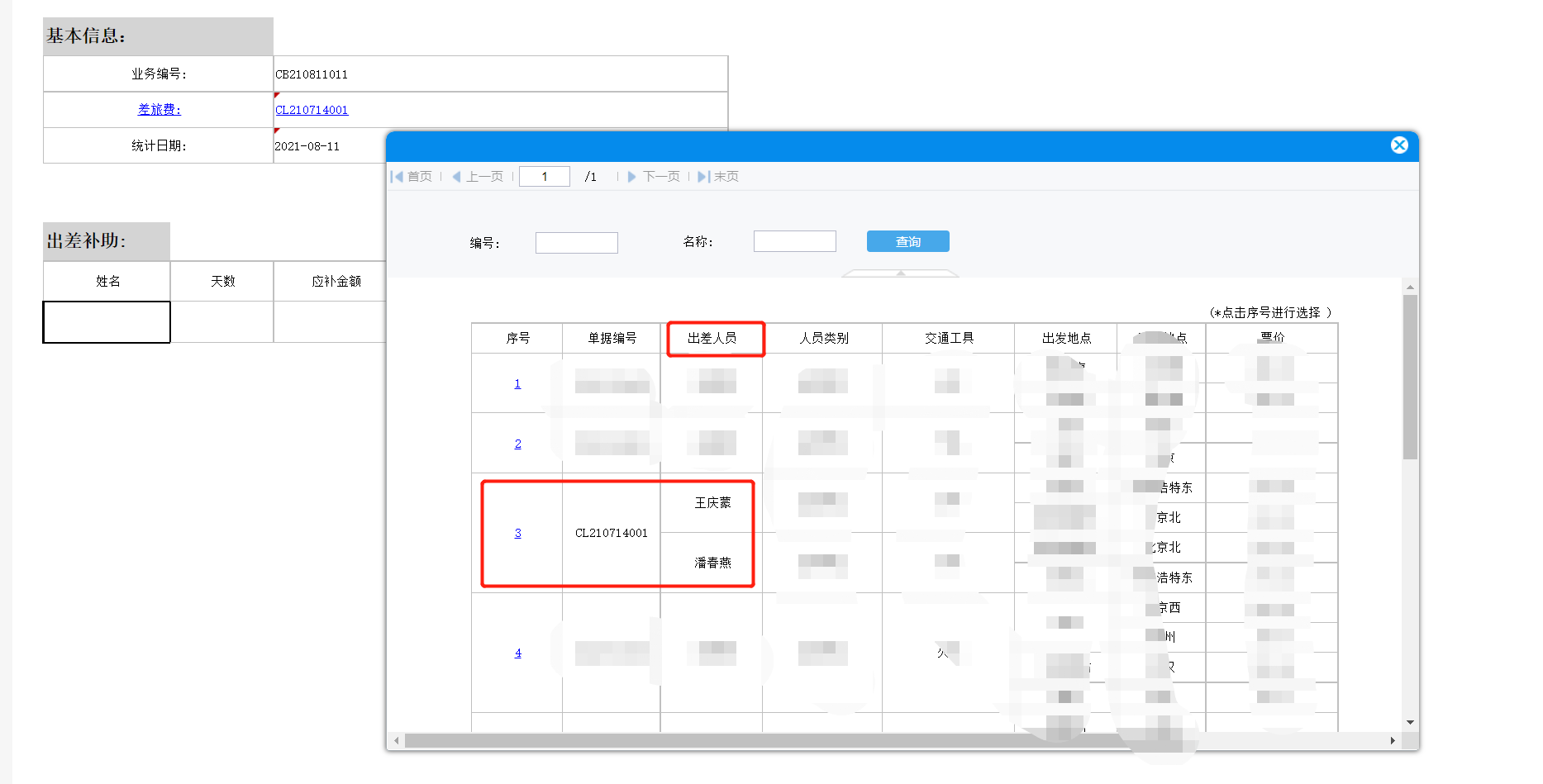1543x784 pixels.
Task: Go to previous page (上一页)
Action: (478, 177)
